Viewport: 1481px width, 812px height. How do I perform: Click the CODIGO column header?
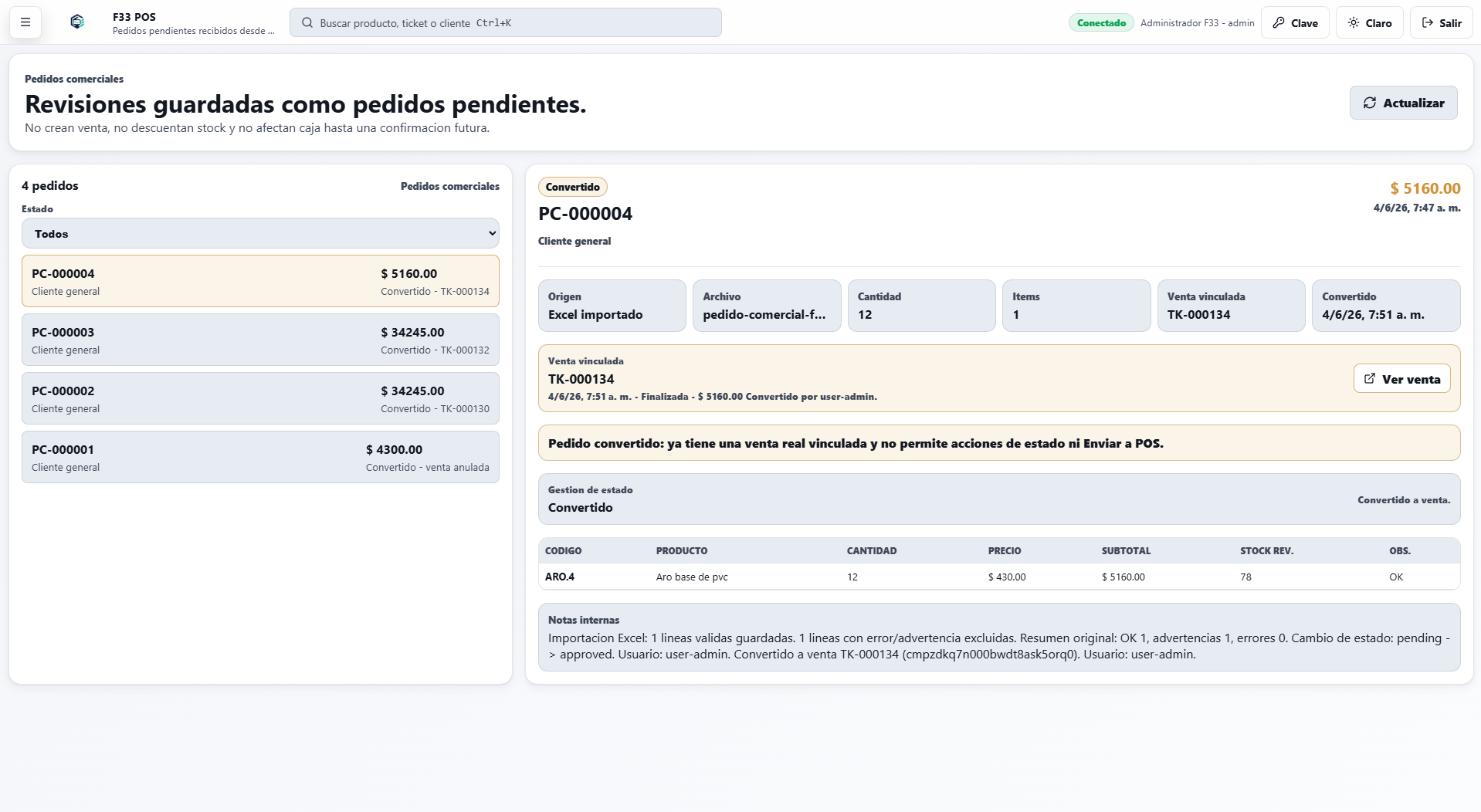point(564,550)
